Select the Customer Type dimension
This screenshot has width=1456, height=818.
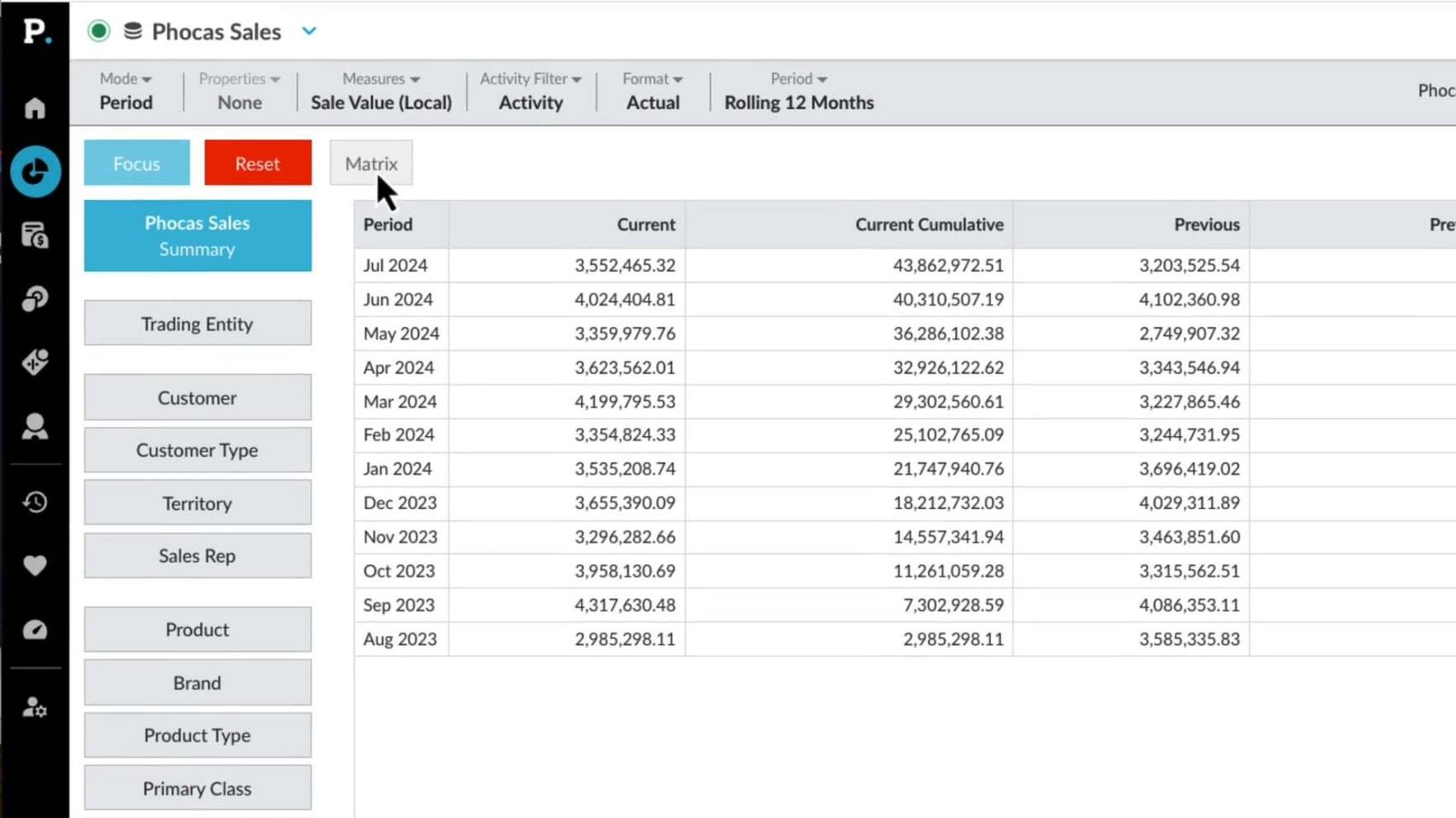pyautogui.click(x=198, y=450)
